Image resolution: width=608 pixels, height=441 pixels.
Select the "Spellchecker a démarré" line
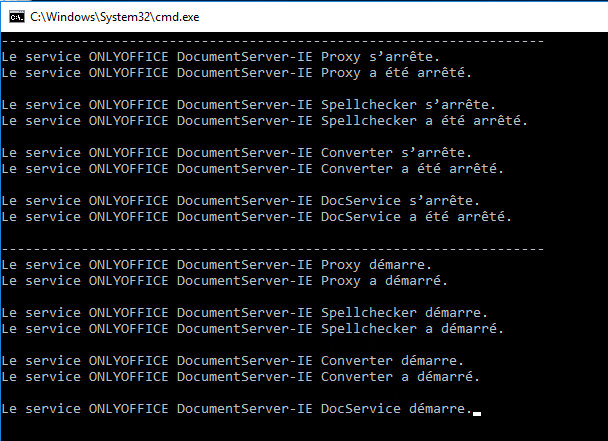[x=253, y=329]
